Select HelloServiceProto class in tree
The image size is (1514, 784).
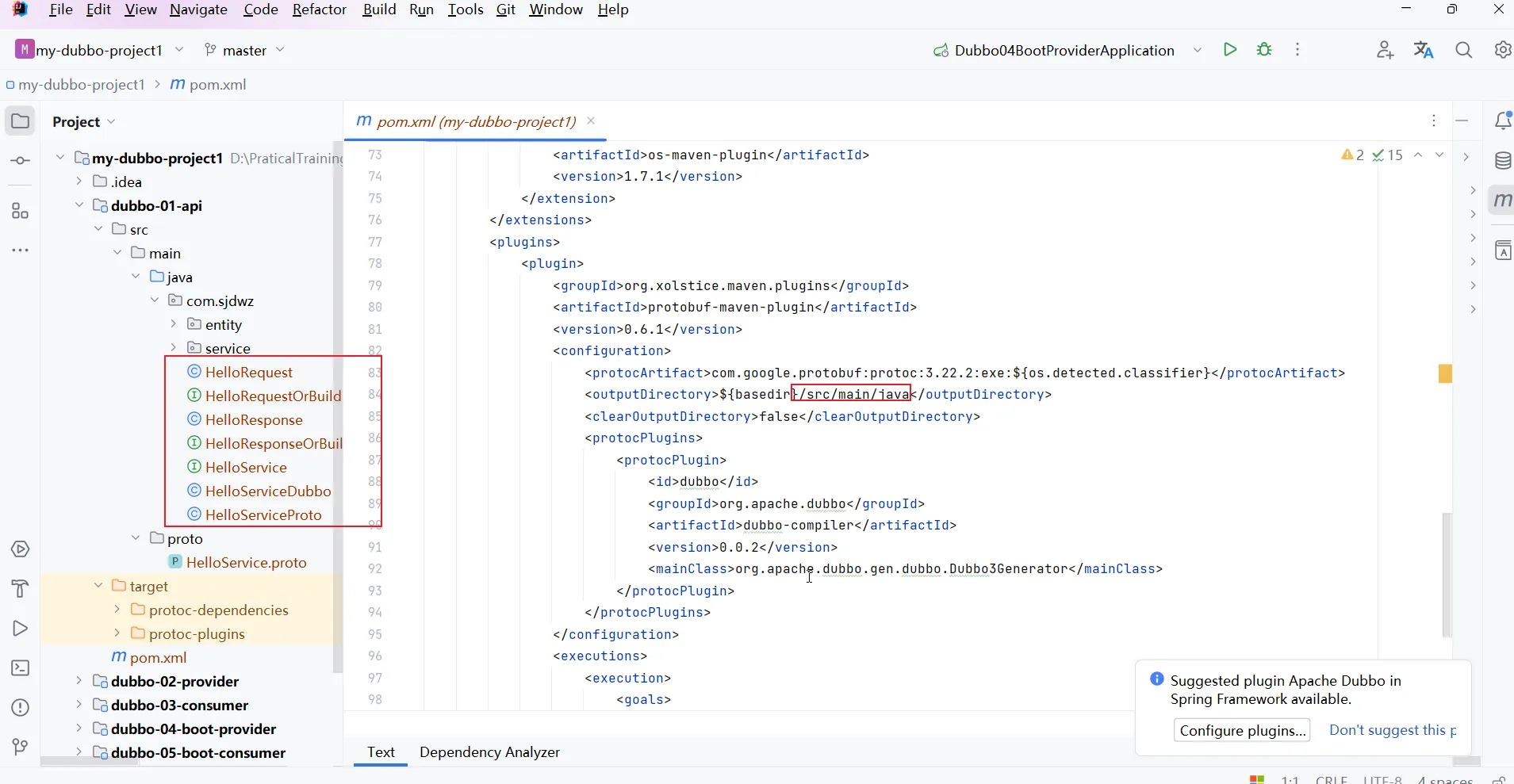pyautogui.click(x=263, y=514)
